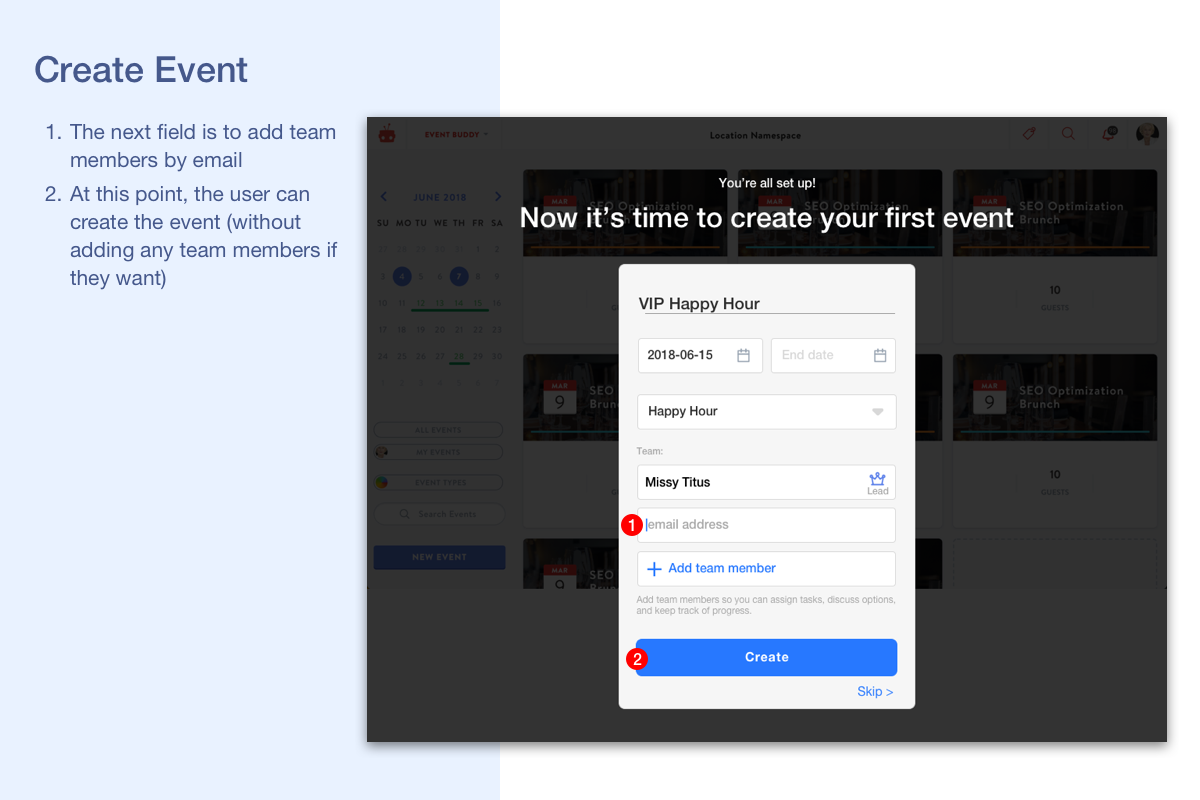Click the NEW EVENT button
The width and height of the screenshot is (1200, 800).
coord(439,557)
